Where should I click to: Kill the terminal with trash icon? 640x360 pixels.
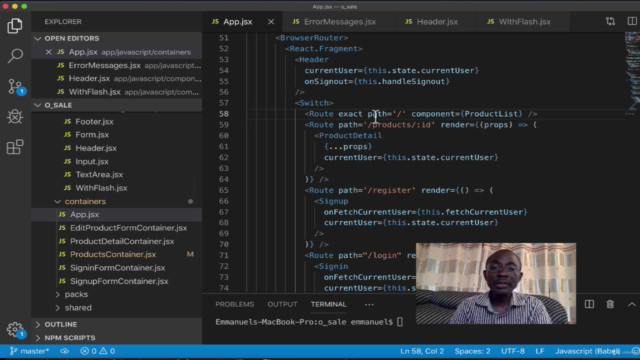610,304
